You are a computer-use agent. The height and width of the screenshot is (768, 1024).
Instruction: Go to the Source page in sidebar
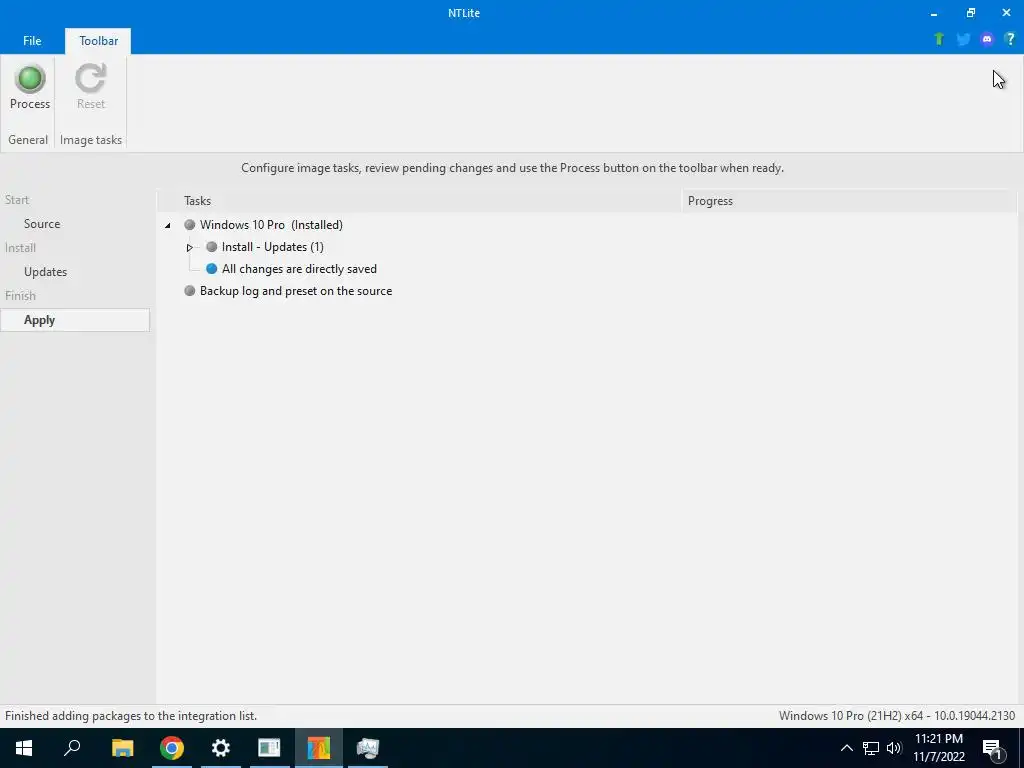tap(42, 223)
